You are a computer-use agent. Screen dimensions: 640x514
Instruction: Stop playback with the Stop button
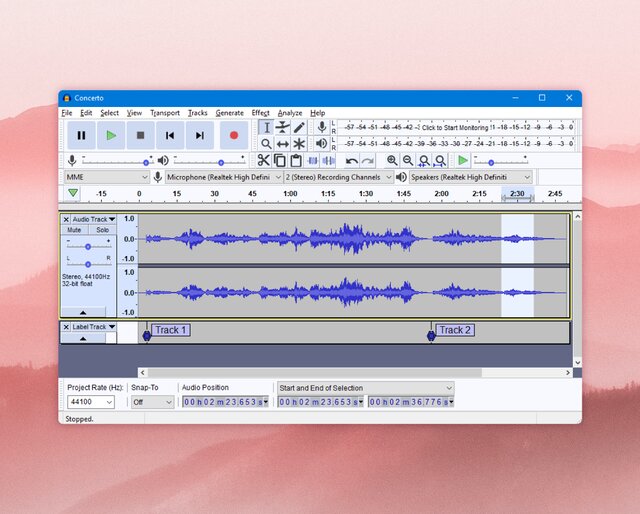click(x=140, y=135)
